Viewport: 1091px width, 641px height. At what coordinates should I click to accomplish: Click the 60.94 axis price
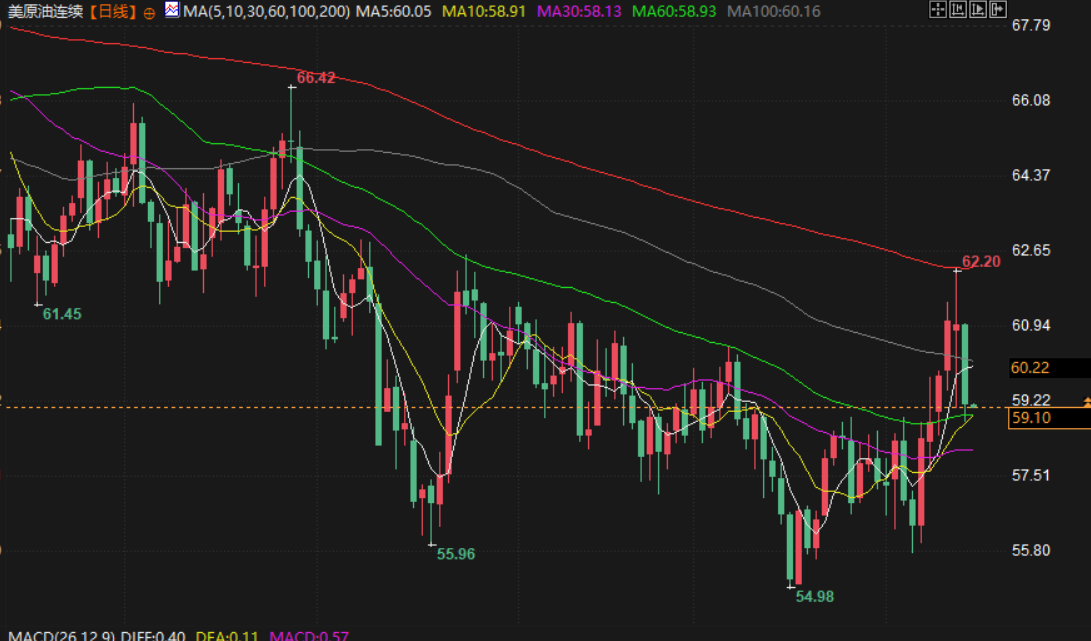[1030, 325]
